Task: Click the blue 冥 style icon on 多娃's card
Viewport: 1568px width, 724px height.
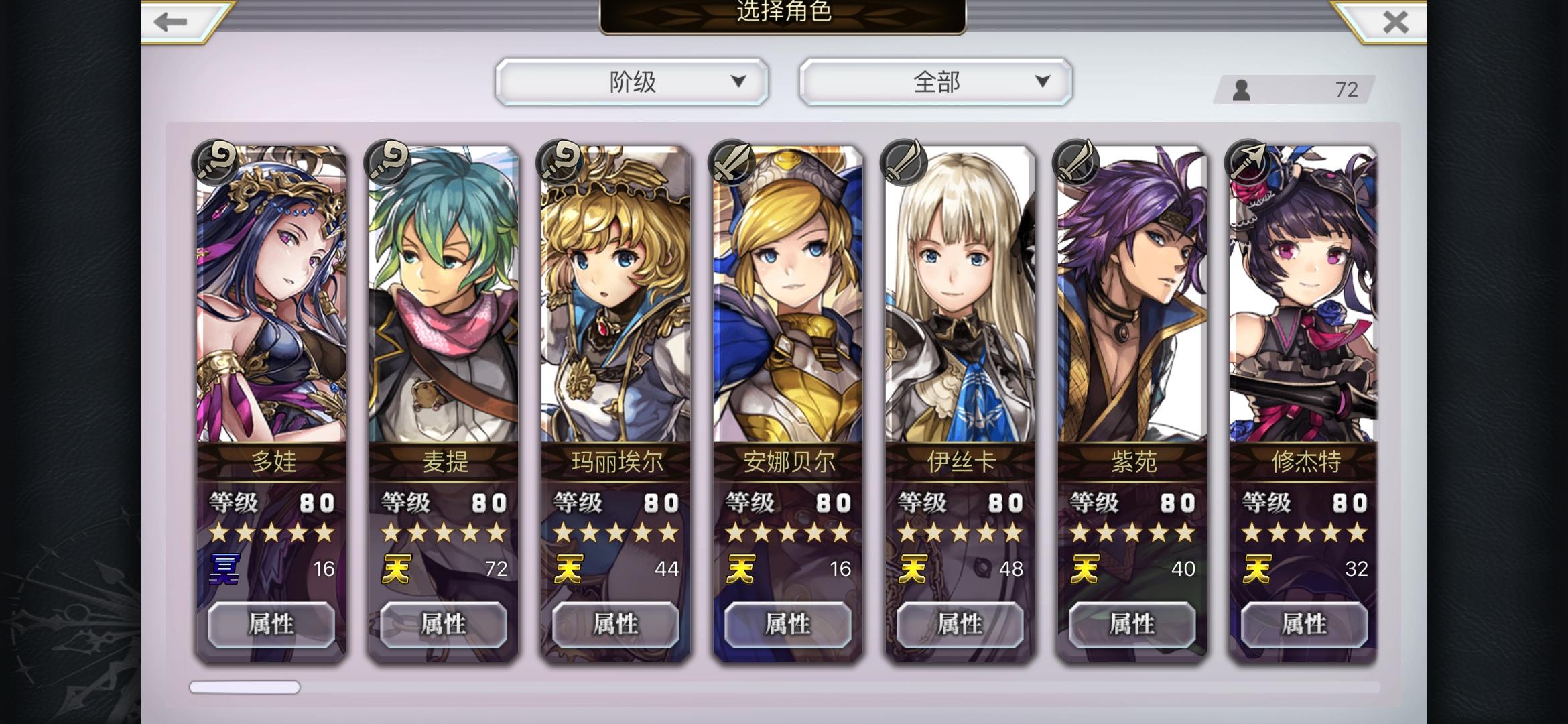Action: [224, 569]
